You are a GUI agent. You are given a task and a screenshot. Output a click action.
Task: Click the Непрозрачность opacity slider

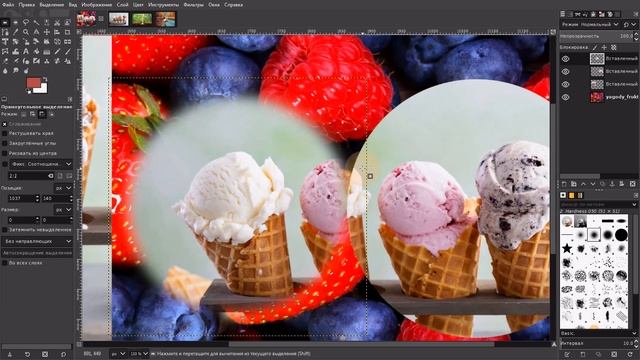[x=596, y=36]
